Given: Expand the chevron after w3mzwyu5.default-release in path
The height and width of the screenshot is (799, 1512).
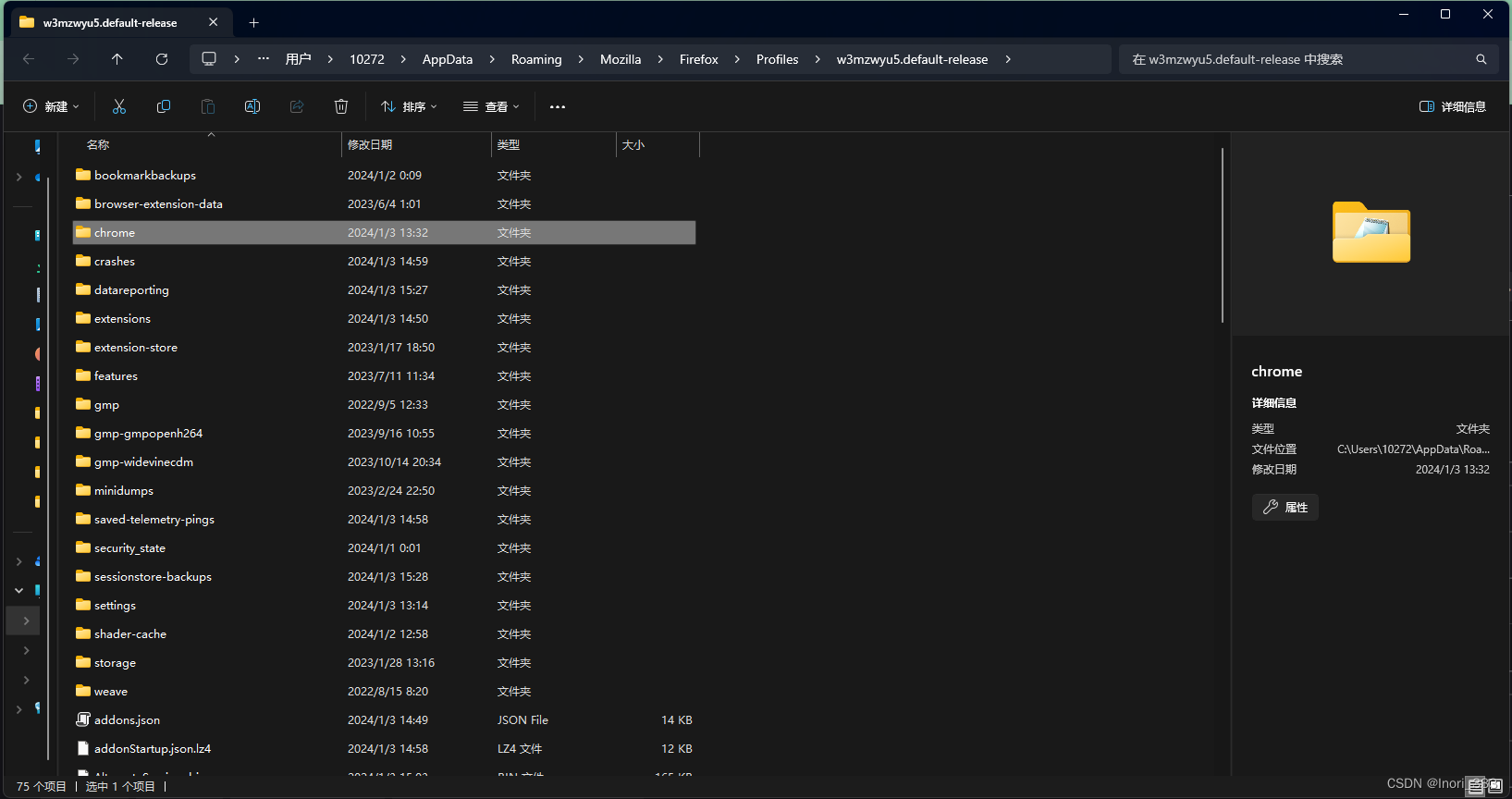Looking at the screenshot, I should [1008, 59].
